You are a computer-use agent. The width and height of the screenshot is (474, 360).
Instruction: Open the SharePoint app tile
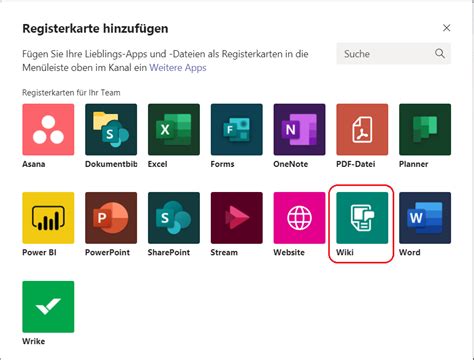coord(174,218)
